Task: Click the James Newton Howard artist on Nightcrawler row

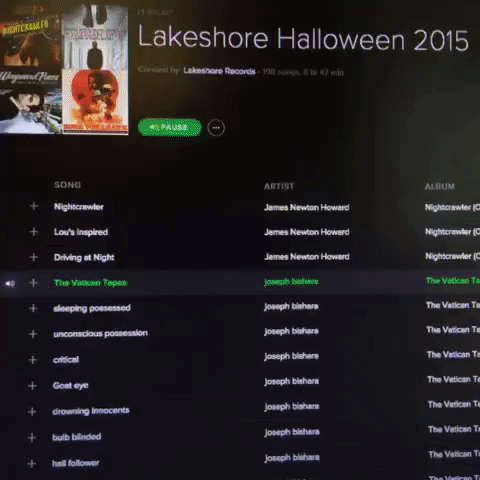Action: pos(307,207)
